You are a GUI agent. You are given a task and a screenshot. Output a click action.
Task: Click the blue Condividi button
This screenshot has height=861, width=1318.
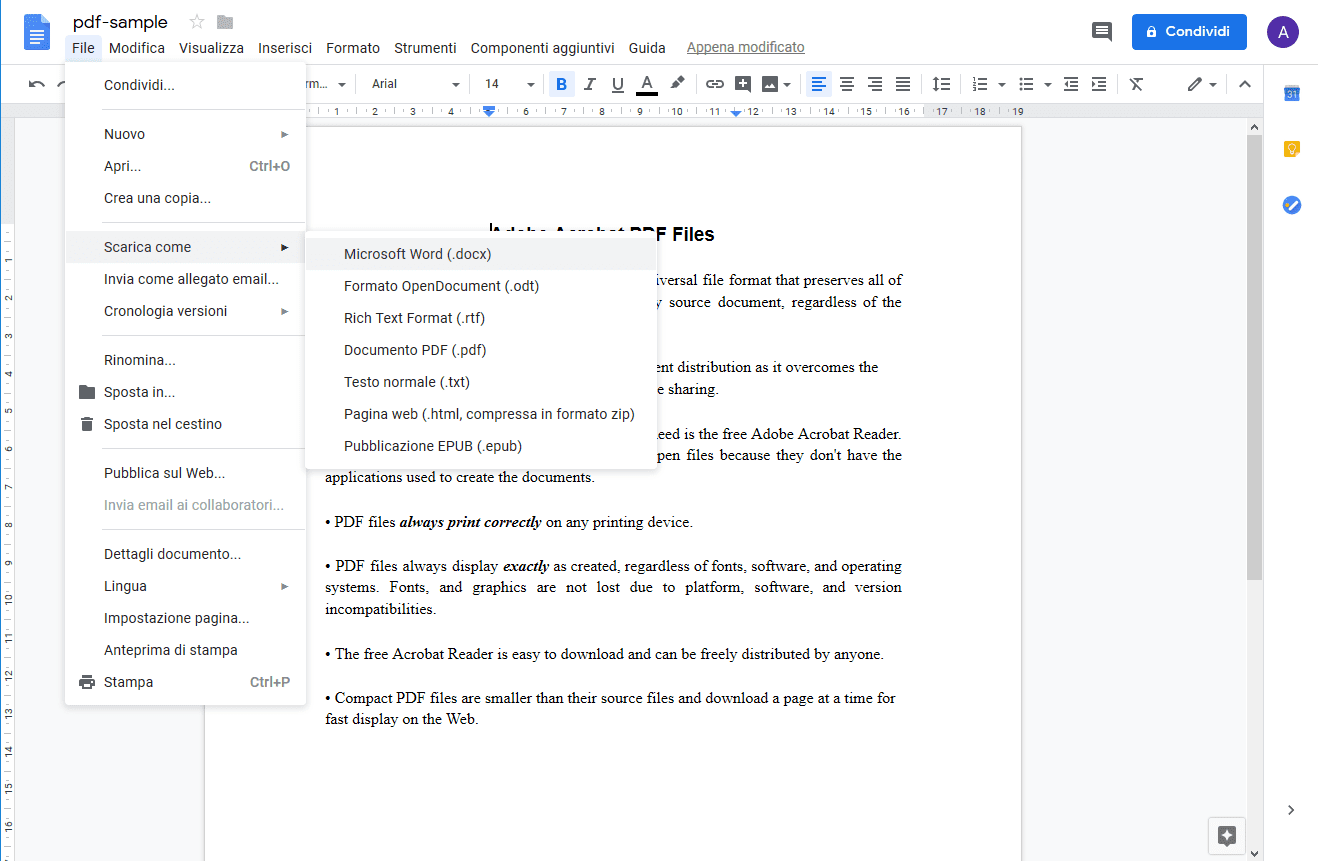pyautogui.click(x=1189, y=32)
